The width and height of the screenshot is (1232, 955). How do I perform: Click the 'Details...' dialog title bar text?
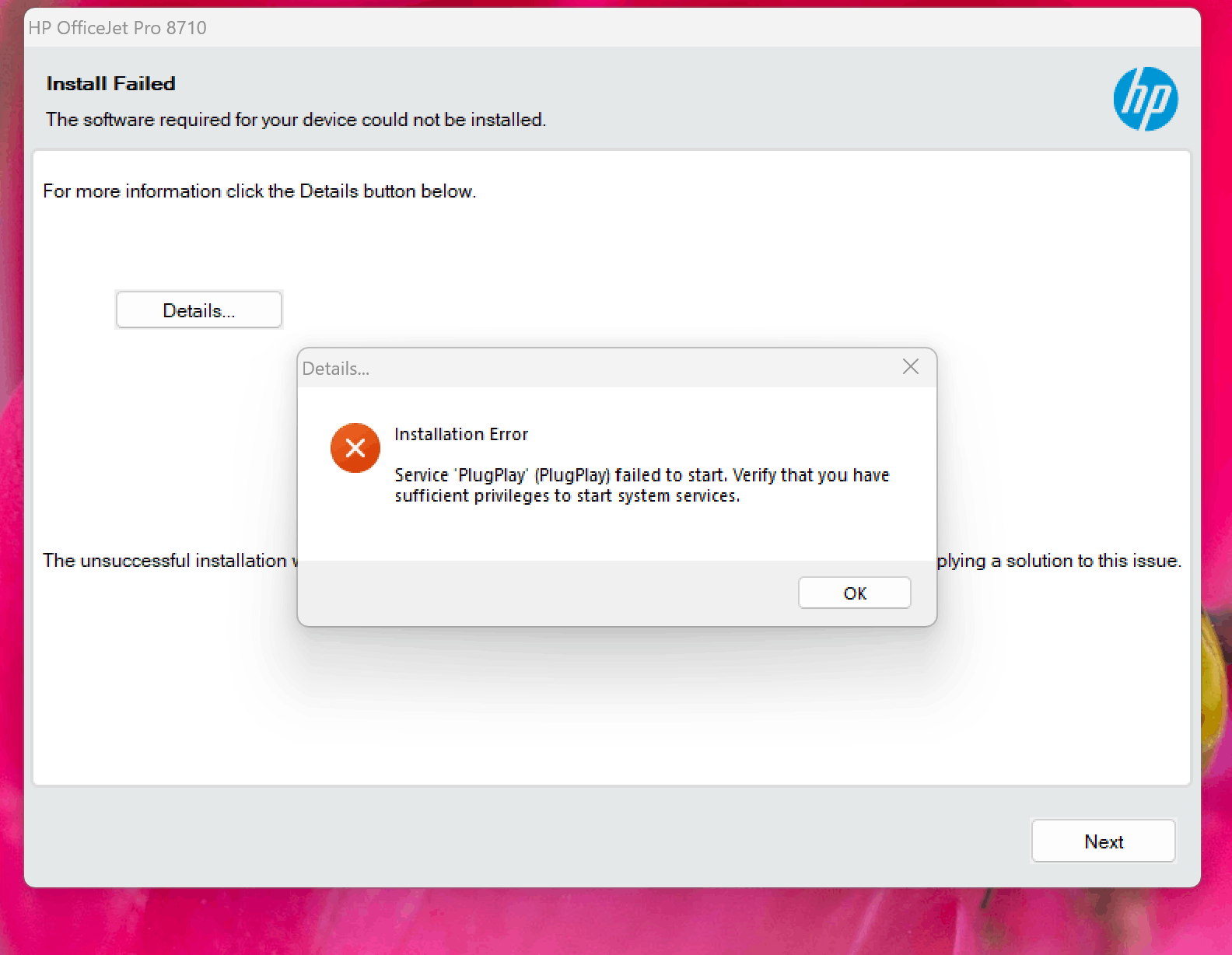[x=335, y=369]
